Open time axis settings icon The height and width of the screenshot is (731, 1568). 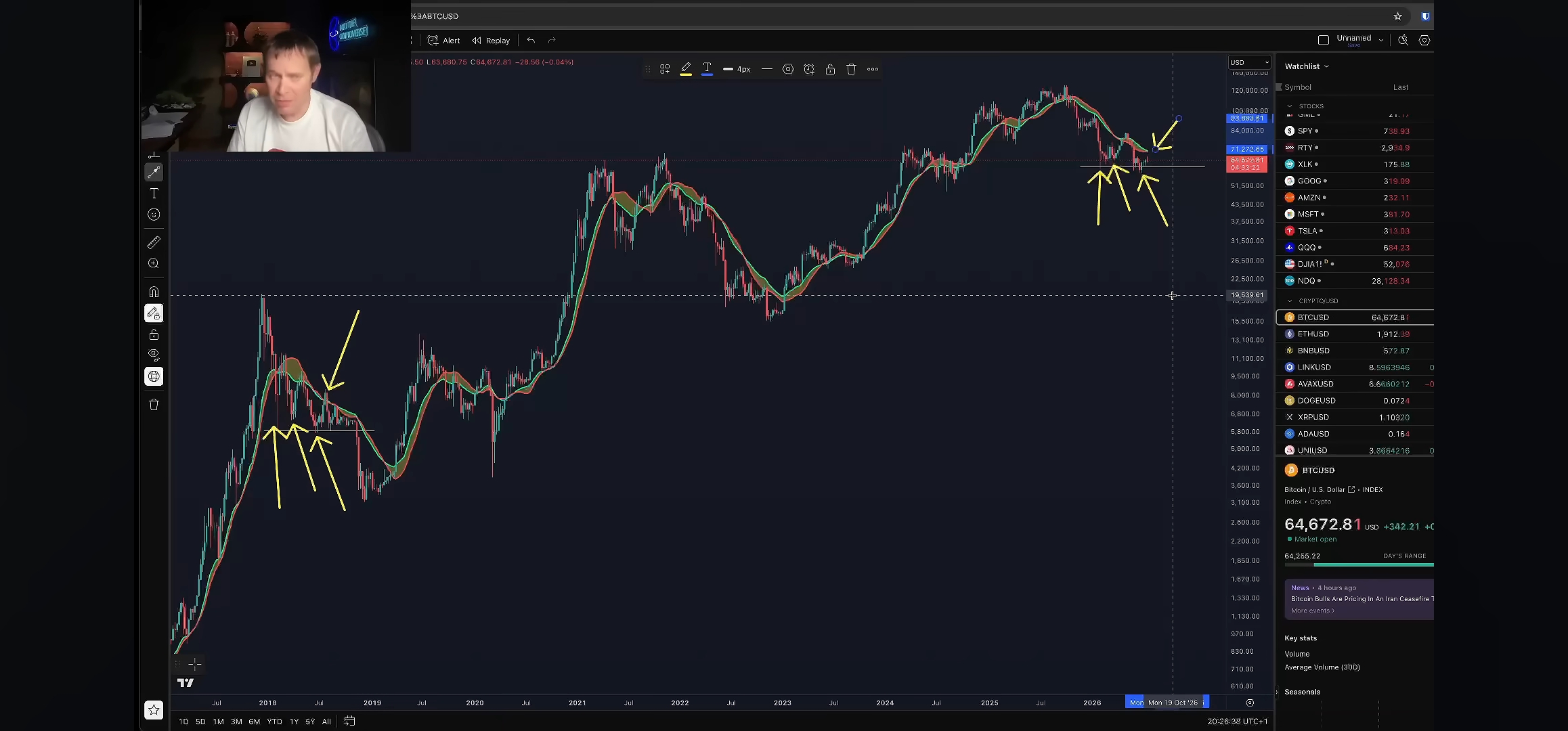pyautogui.click(x=1250, y=703)
